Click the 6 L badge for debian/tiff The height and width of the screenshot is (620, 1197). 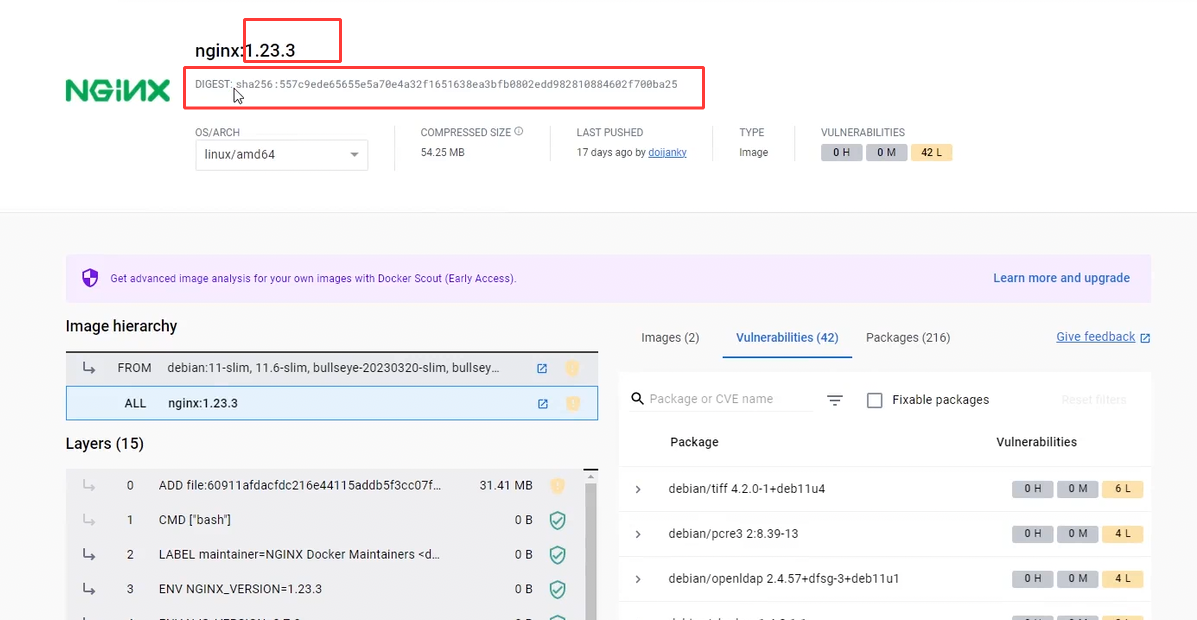[x=1123, y=489]
